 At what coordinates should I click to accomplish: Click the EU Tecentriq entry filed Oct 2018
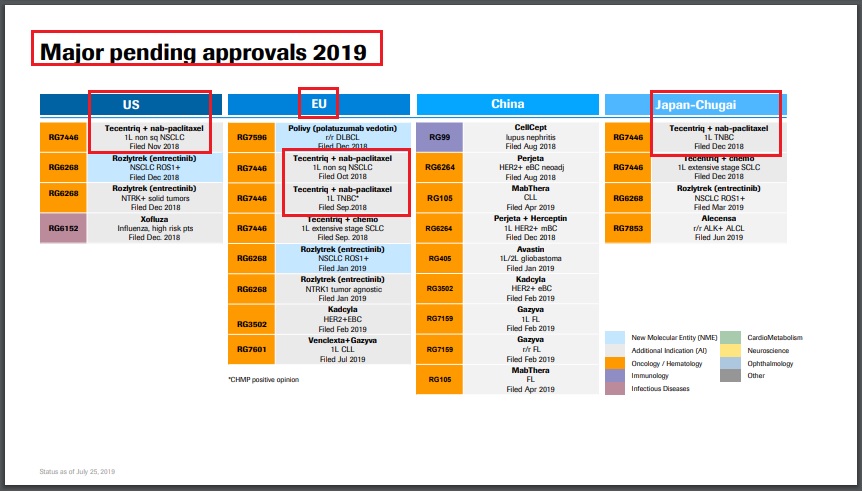[342, 168]
